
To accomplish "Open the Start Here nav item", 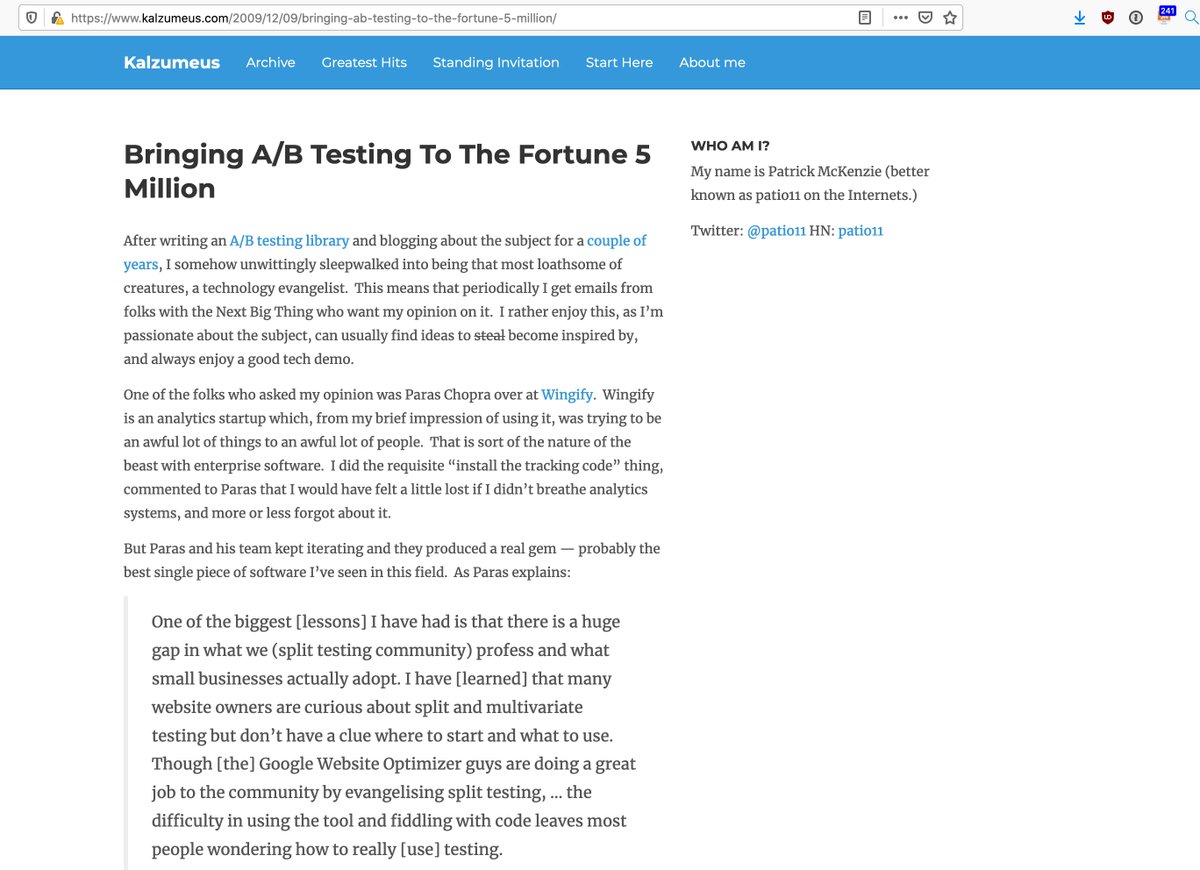I will (619, 62).
